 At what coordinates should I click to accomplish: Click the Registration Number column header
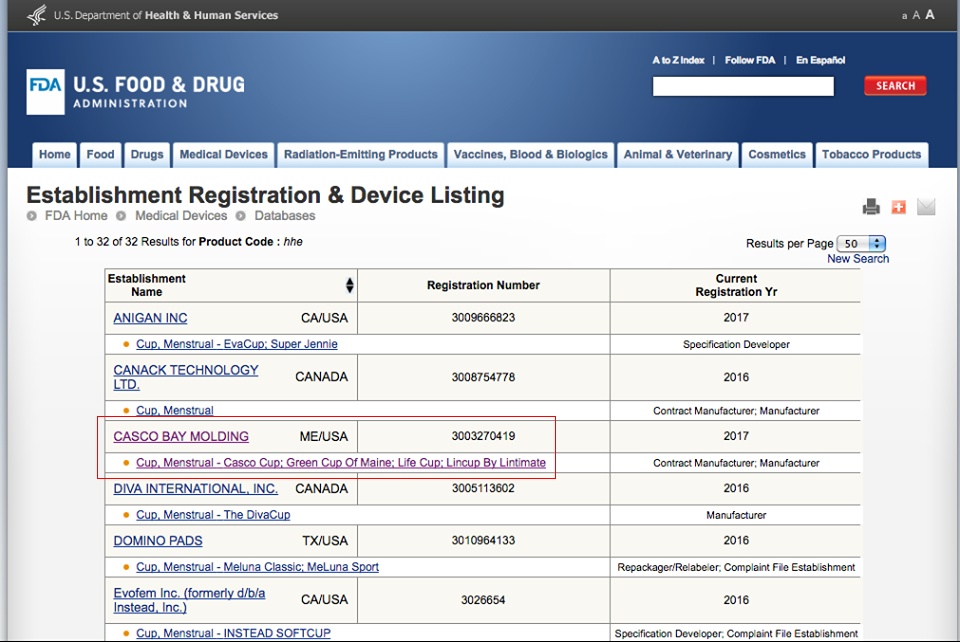point(483,285)
